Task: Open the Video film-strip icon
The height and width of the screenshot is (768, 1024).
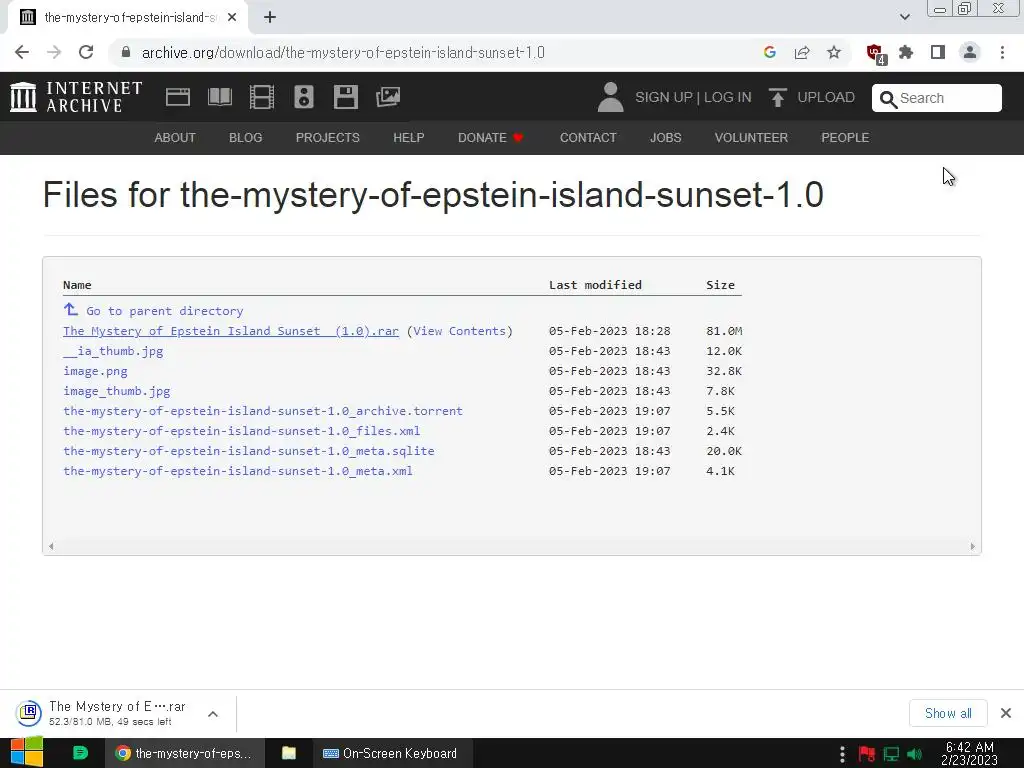Action: (261, 97)
